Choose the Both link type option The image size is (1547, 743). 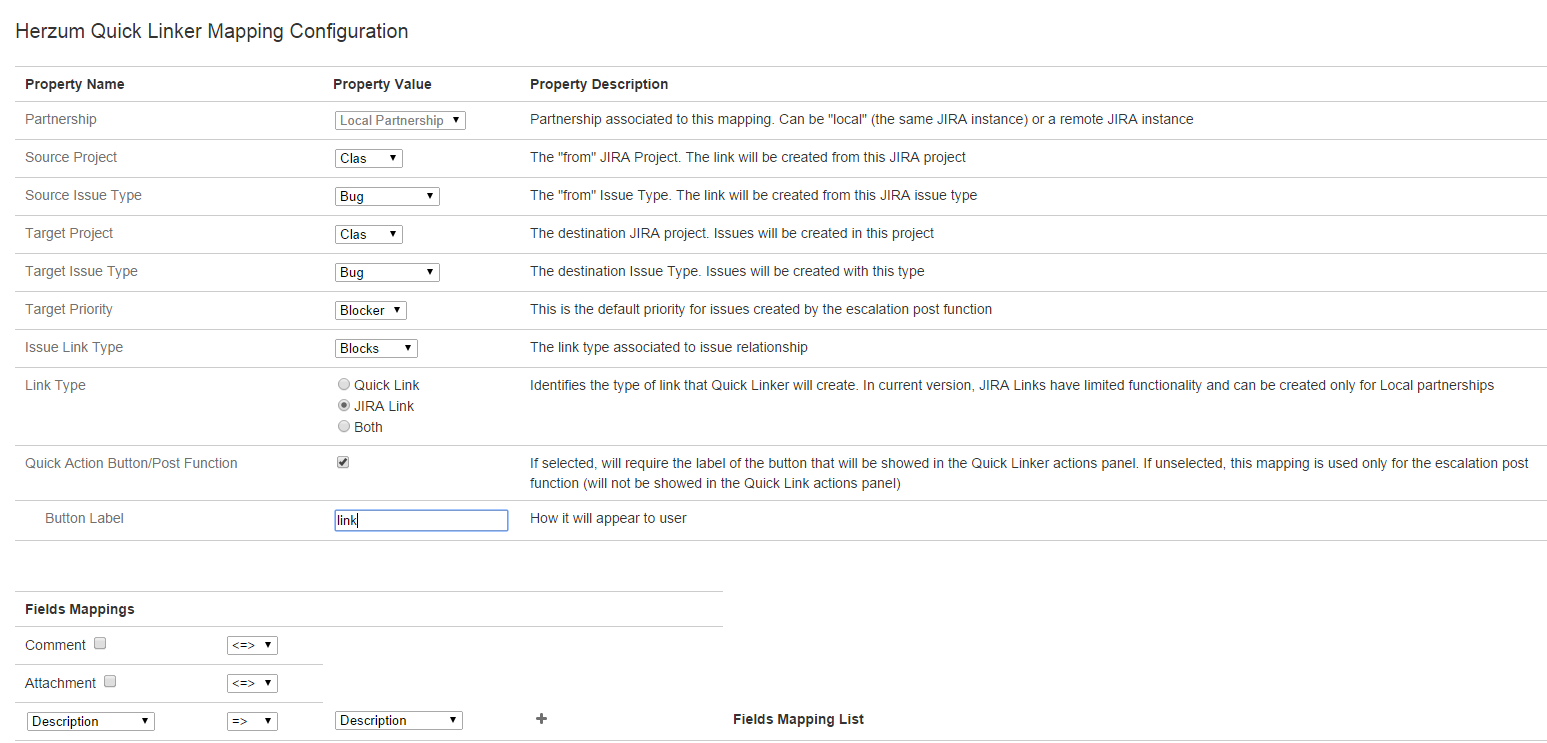(344, 427)
